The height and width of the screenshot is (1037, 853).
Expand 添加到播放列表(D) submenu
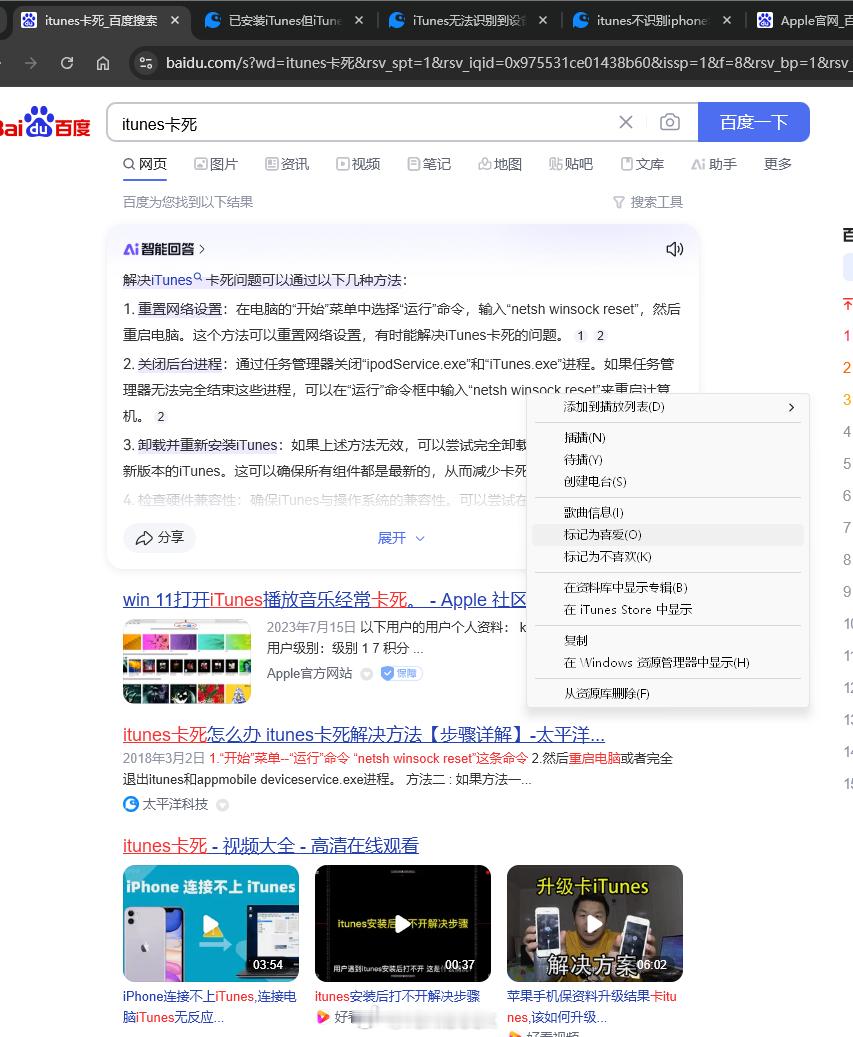click(668, 407)
